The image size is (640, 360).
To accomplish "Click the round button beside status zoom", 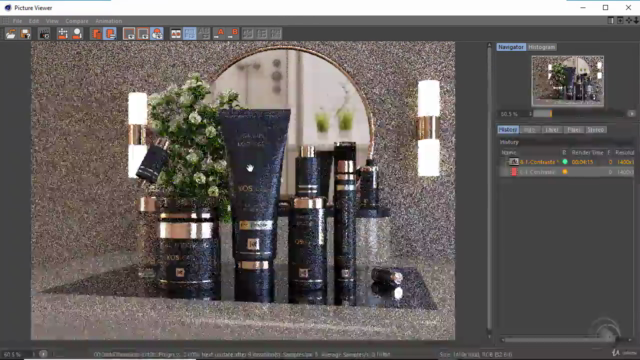I will (x=43, y=354).
